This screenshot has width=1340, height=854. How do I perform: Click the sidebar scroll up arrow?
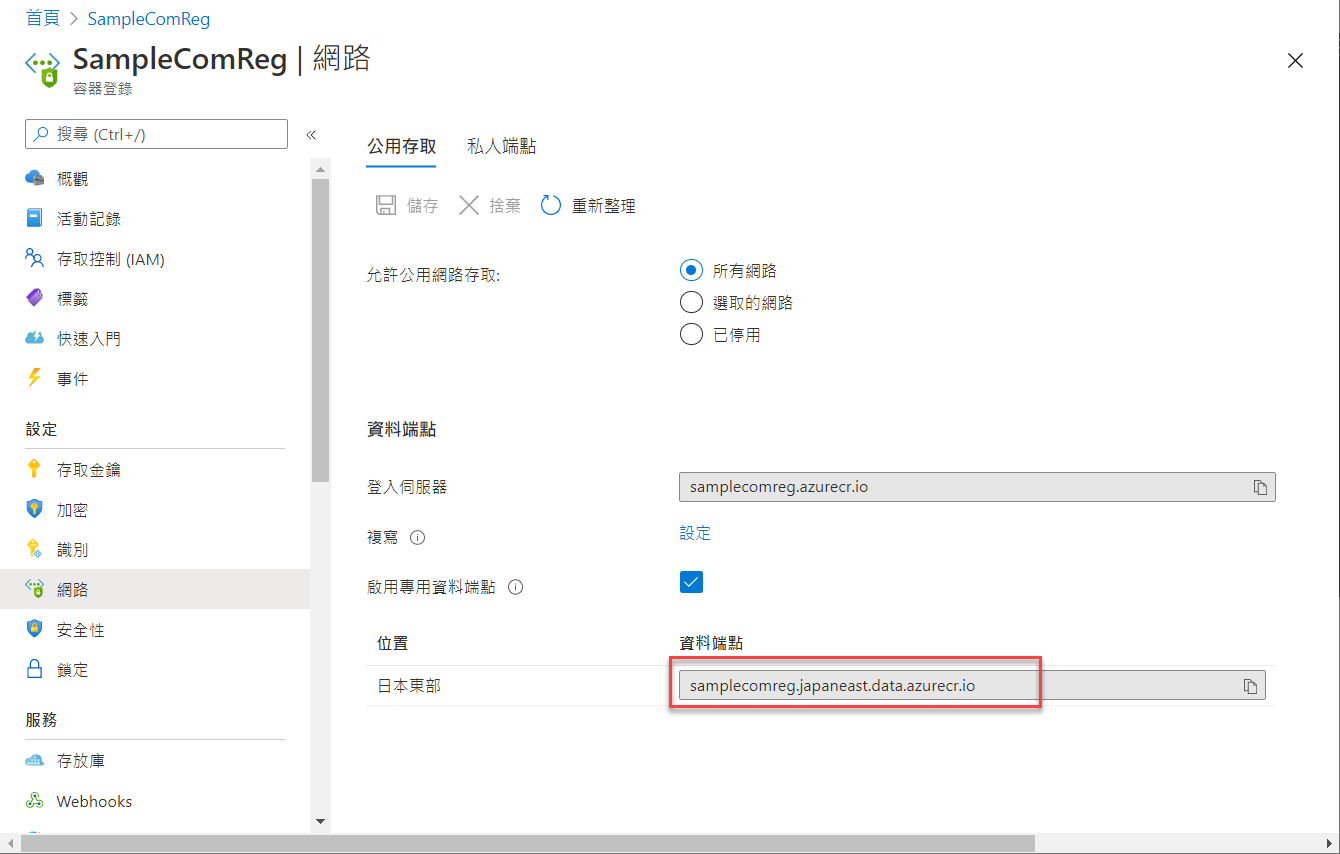pos(320,169)
